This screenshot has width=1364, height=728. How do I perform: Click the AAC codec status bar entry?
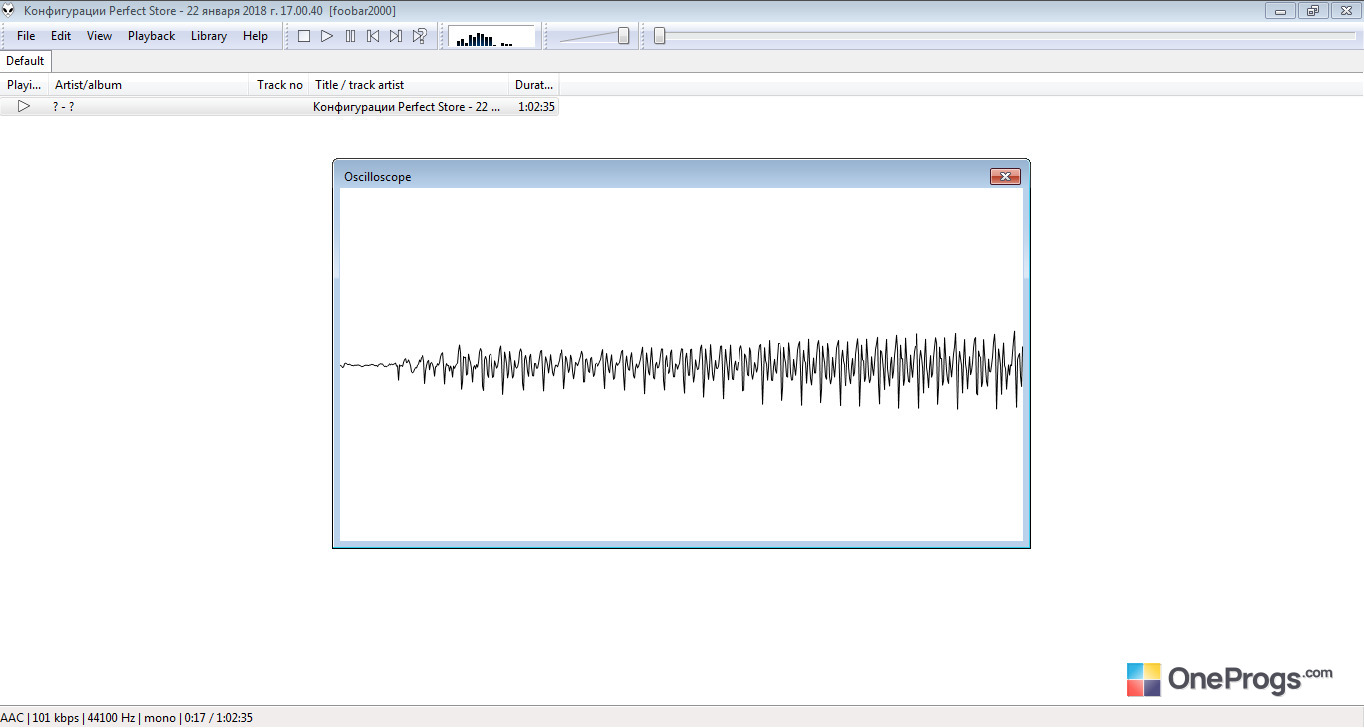coord(12,718)
